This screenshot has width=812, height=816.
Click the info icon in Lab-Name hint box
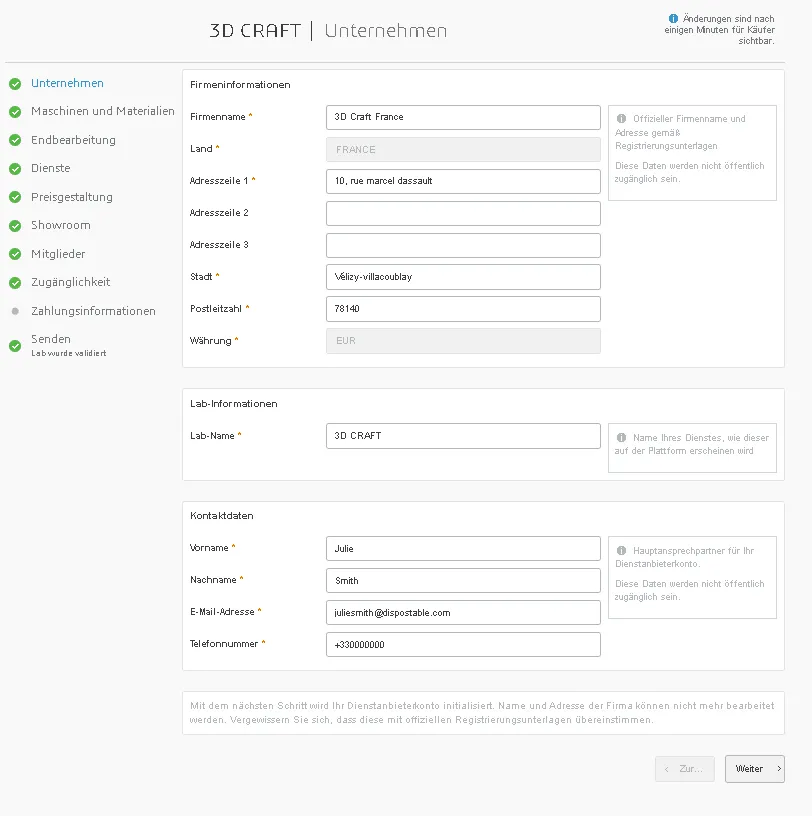pos(621,438)
